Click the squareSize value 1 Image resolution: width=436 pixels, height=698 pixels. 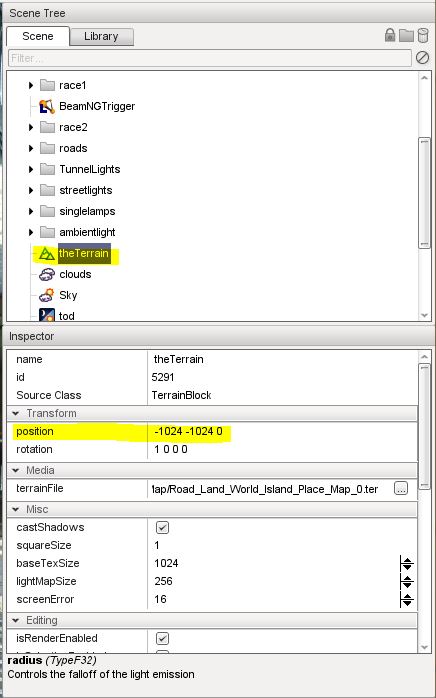156,545
